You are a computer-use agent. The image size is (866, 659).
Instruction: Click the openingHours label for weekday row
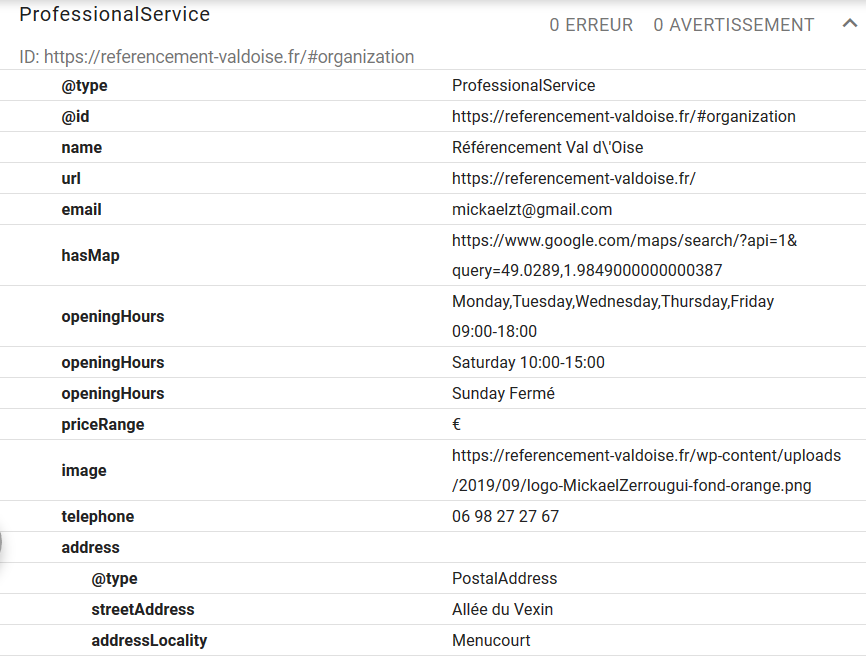[113, 317]
